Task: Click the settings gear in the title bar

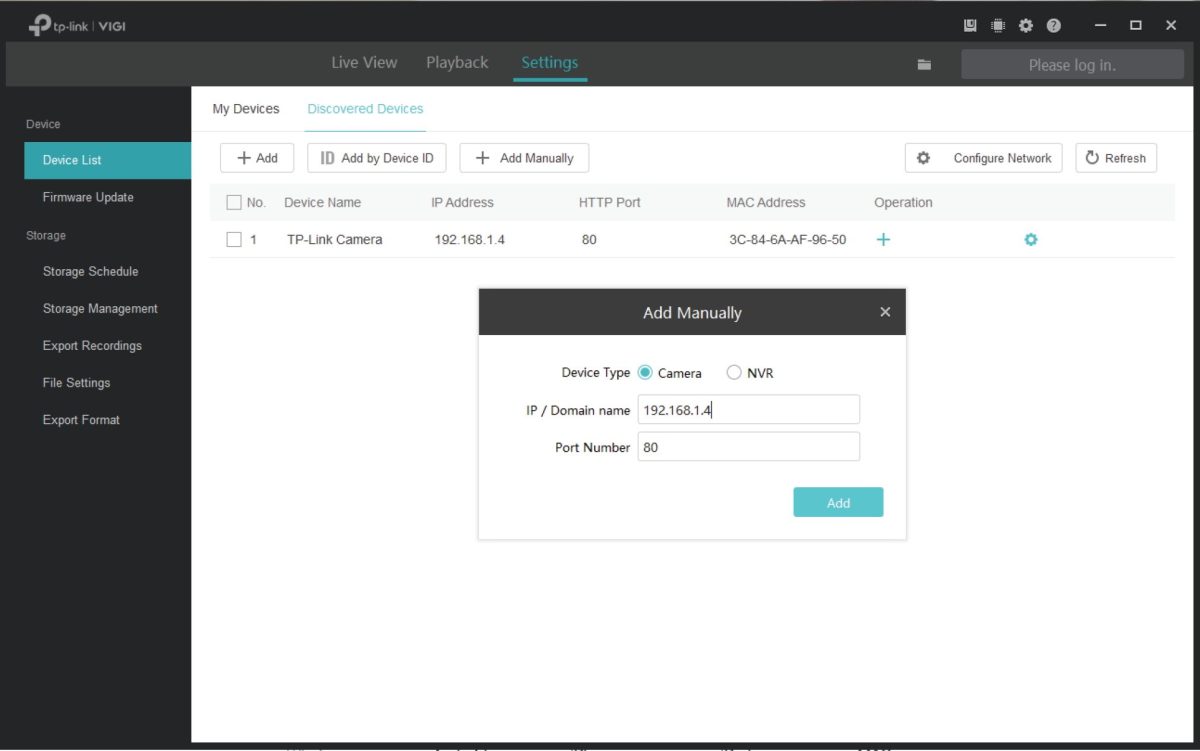Action: [x=1025, y=25]
